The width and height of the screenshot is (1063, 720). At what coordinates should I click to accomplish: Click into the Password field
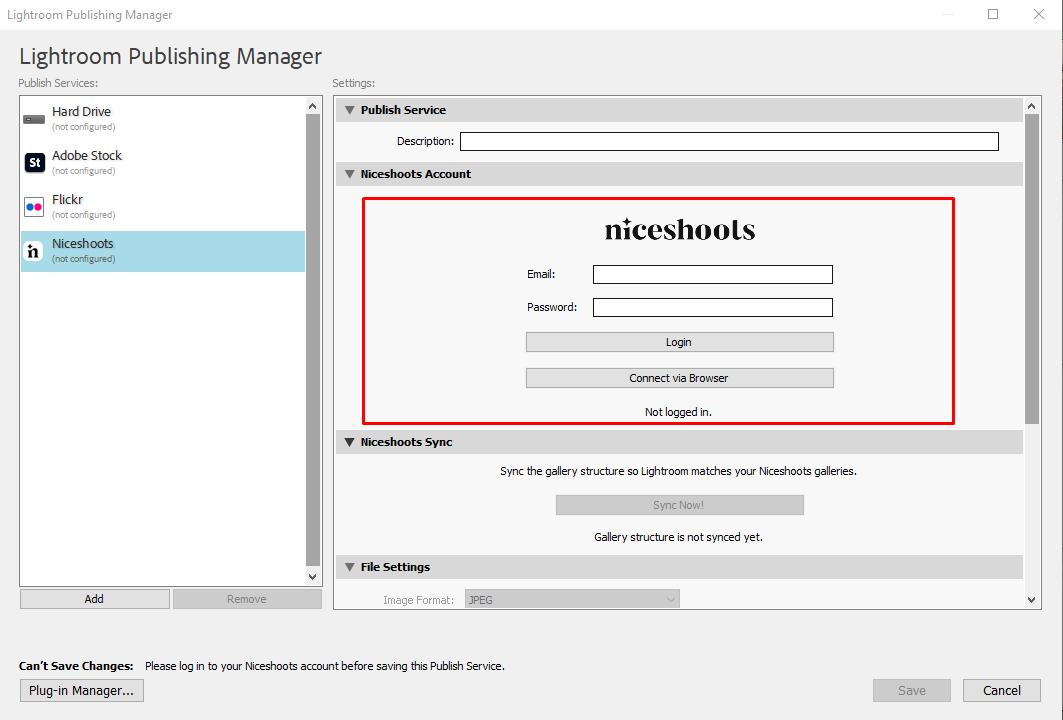coord(713,307)
